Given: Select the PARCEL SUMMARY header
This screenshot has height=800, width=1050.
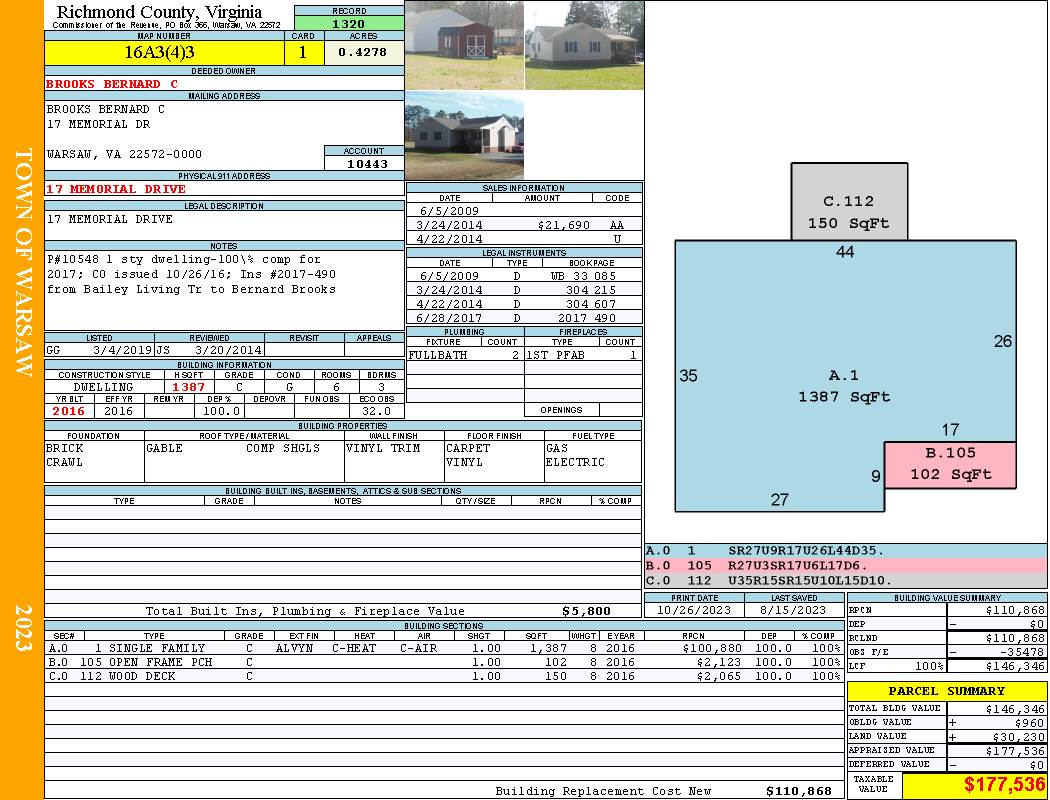Looking at the screenshot, I should coord(947,691).
